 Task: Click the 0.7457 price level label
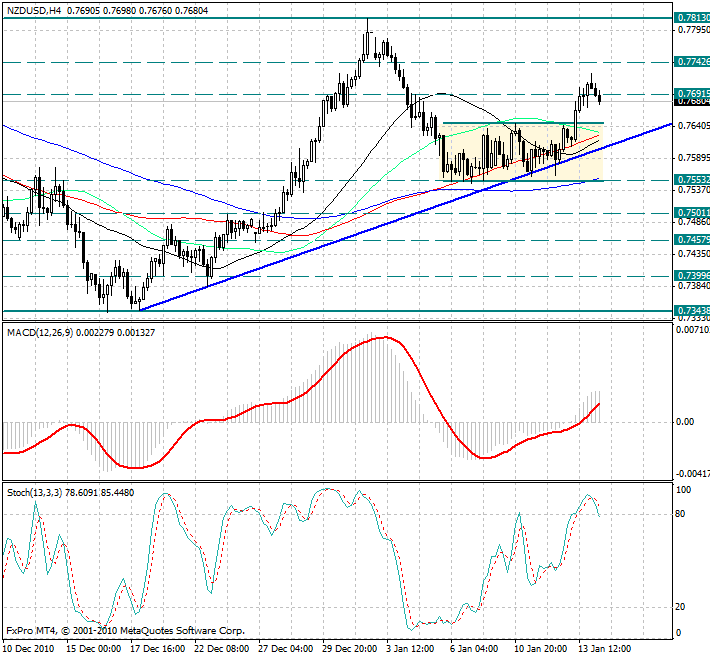click(691, 240)
